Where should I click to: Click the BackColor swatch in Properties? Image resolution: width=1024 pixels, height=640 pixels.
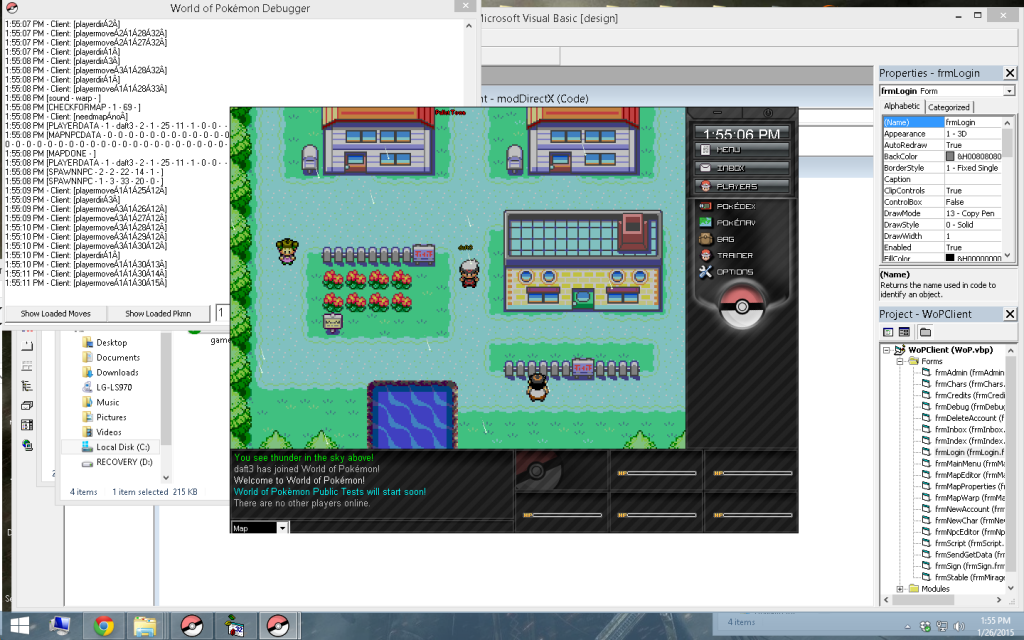[x=950, y=156]
